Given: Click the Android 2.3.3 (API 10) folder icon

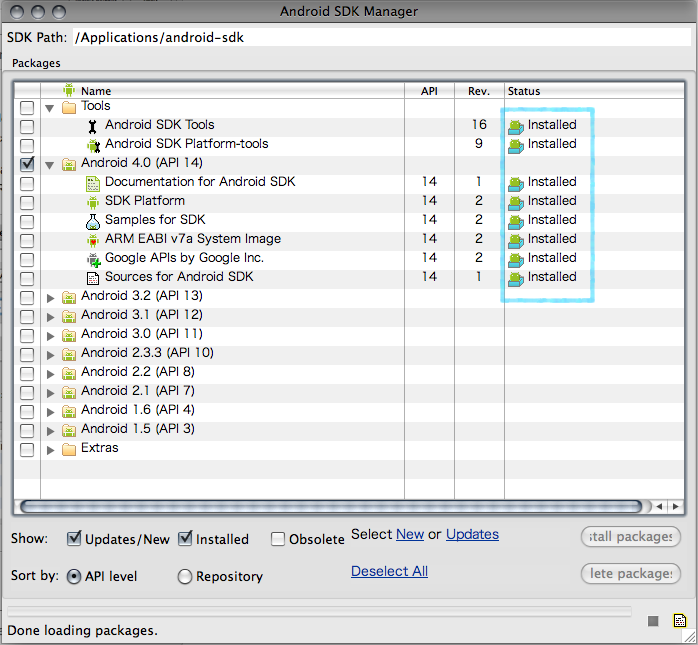Looking at the screenshot, I should (x=69, y=355).
